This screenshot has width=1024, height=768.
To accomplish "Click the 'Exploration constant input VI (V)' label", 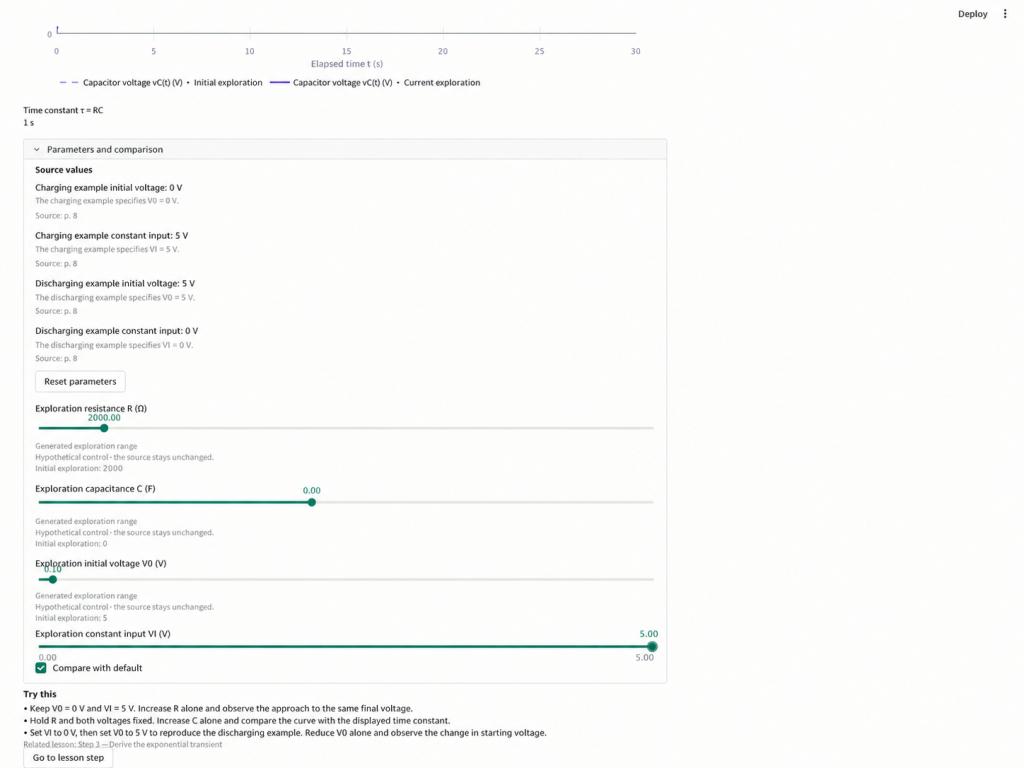I will pos(103,634).
